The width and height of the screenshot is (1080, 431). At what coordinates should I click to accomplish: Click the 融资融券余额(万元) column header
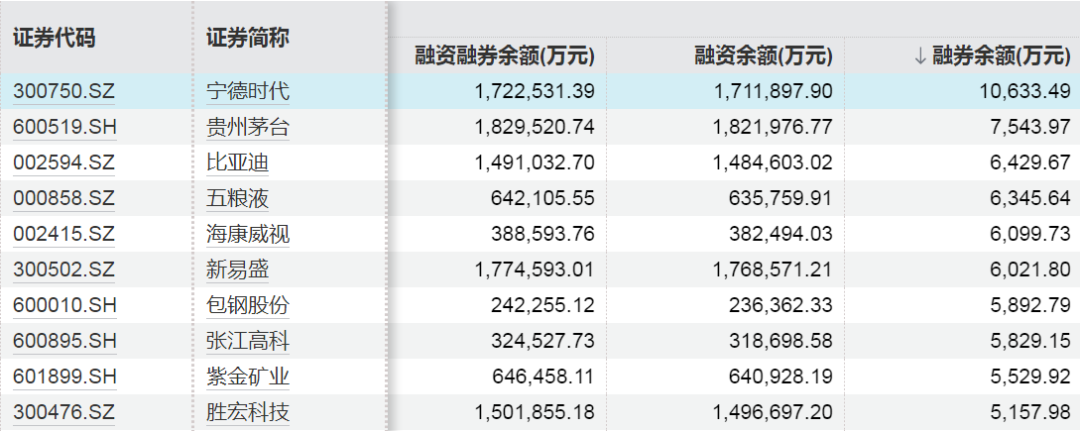click(504, 55)
